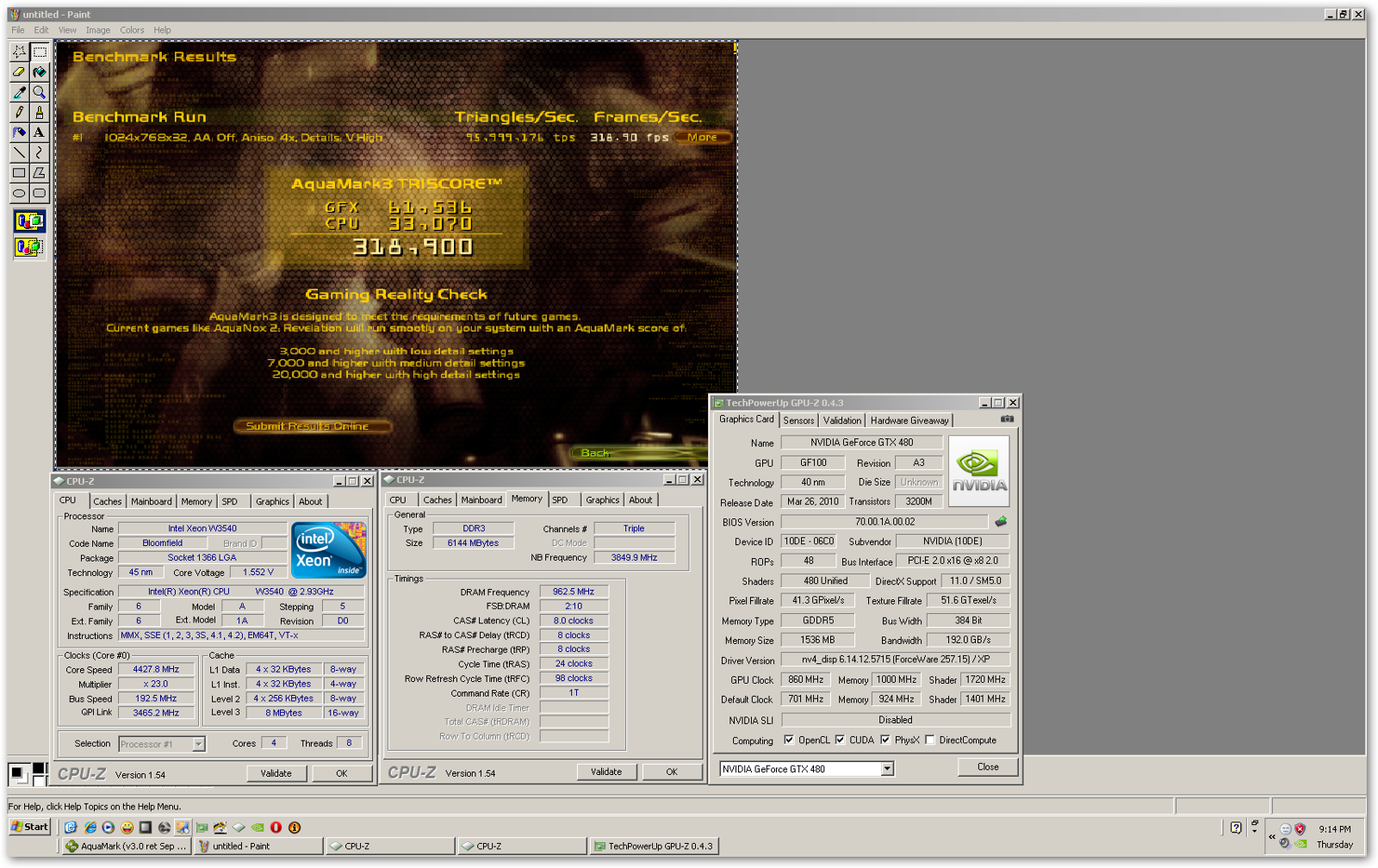Select the Free-Form Select tool in Paint

pos(19,52)
